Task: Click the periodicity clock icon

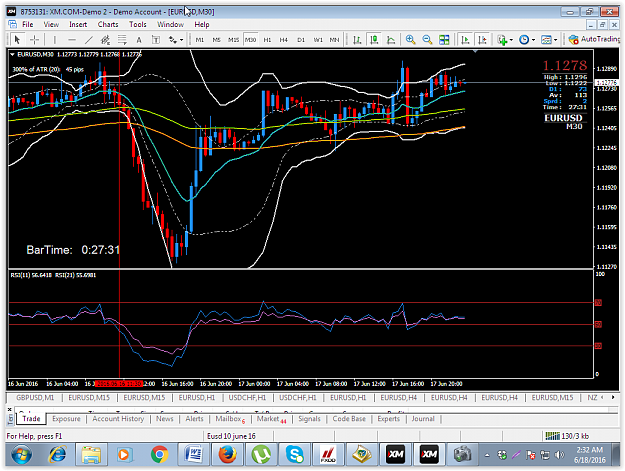Action: (524, 39)
